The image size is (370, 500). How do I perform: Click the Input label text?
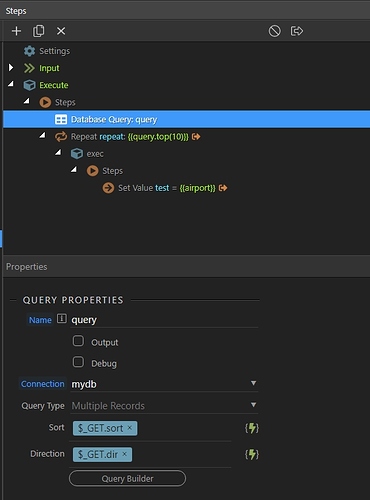[49, 68]
